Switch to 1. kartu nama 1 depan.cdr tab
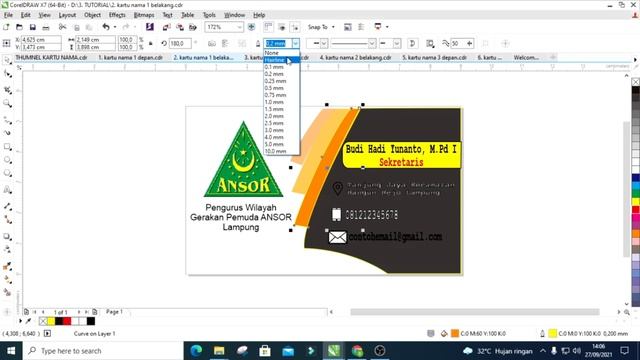Viewport: 640px width, 360px height. tap(130, 58)
